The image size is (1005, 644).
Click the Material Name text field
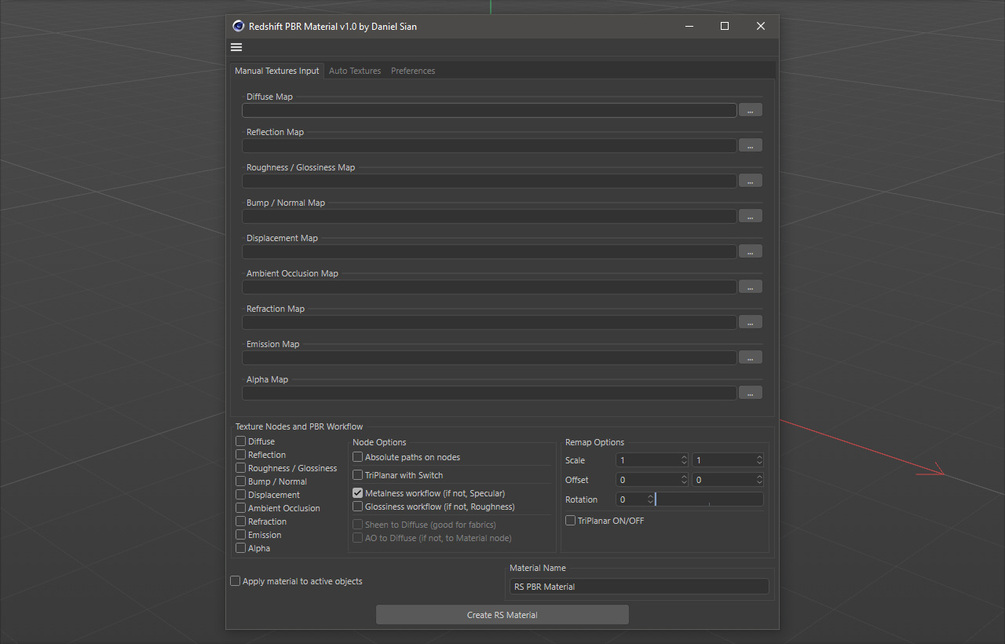click(x=639, y=586)
